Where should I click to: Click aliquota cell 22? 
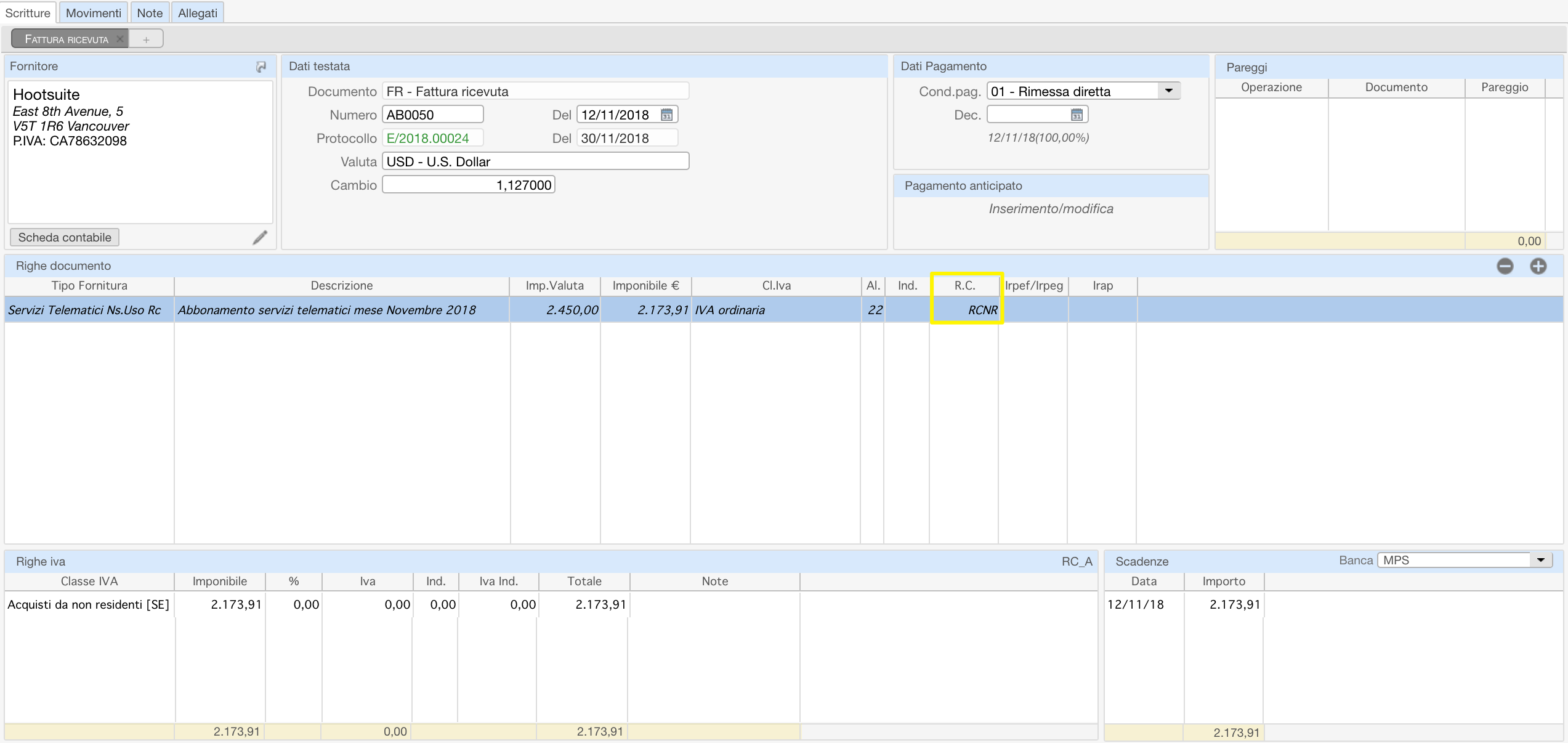point(873,310)
